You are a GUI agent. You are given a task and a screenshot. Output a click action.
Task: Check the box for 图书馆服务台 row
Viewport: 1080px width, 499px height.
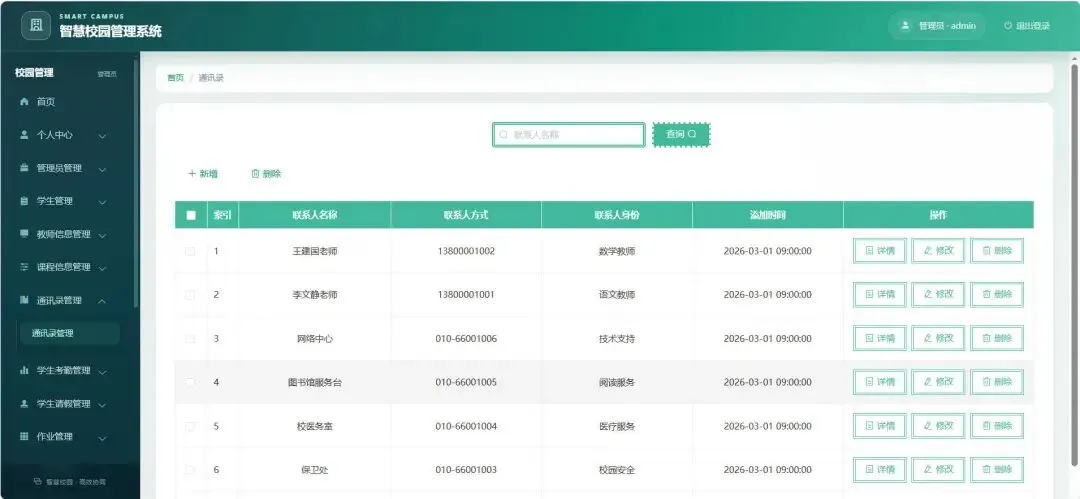pyautogui.click(x=190, y=382)
